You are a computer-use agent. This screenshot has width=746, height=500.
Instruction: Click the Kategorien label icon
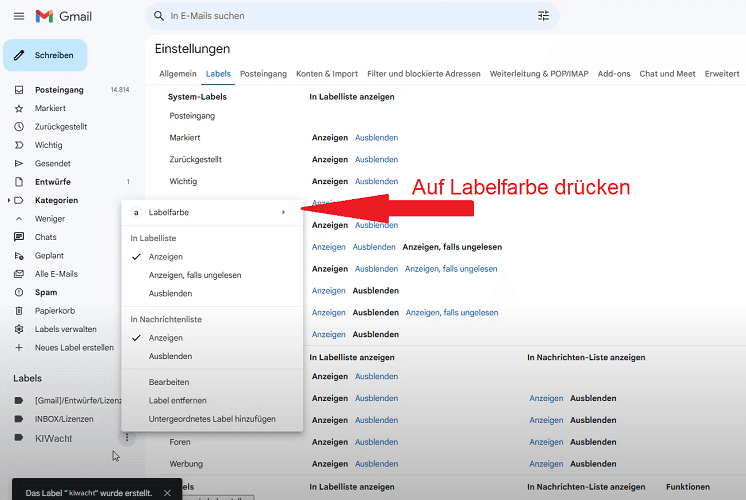point(19,200)
